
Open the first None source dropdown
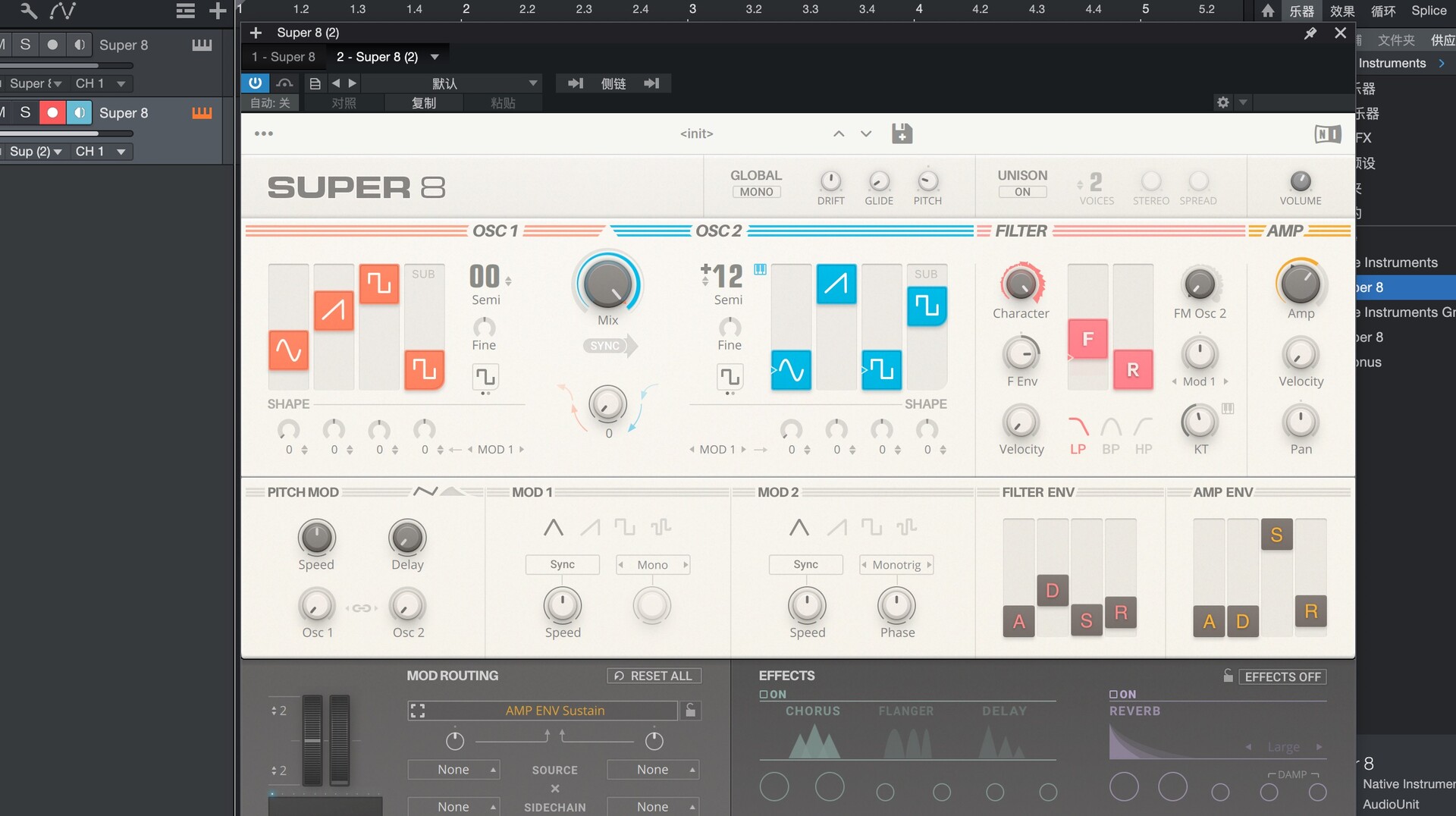pos(453,770)
